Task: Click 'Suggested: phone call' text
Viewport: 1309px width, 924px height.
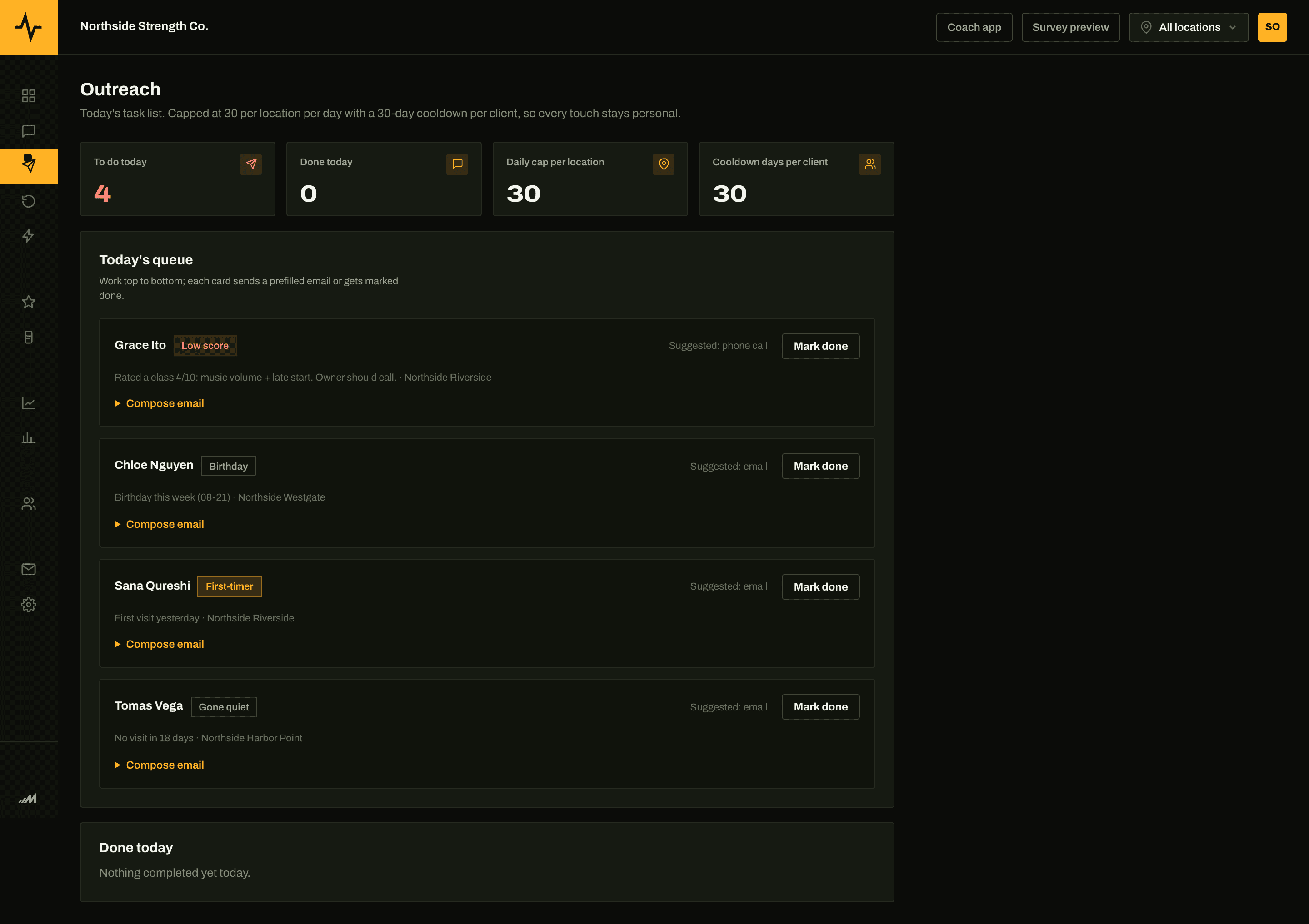Action: (718, 346)
